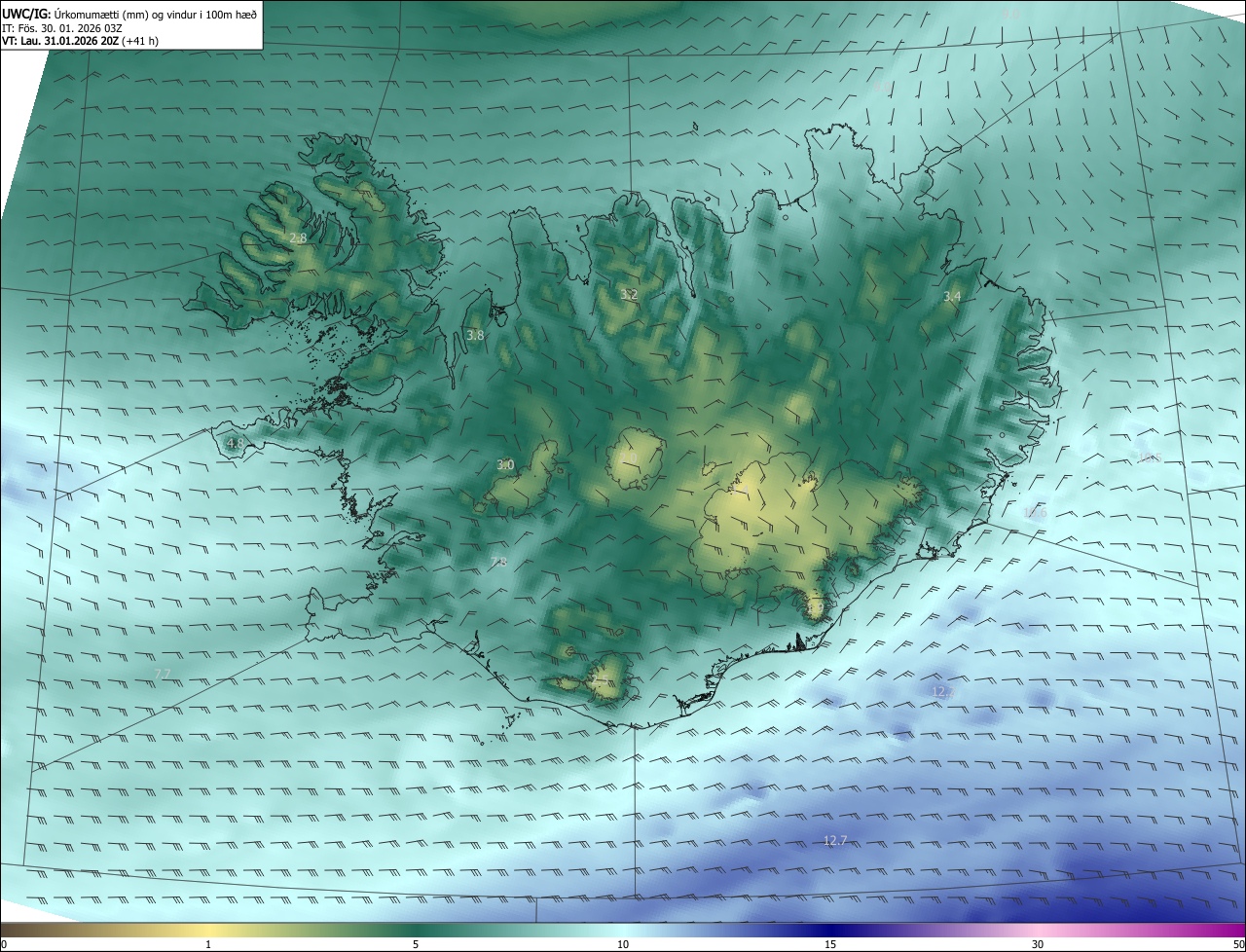Click the 3.4 value label in northeast Iceland
Image resolution: width=1246 pixels, height=952 pixels.
point(952,296)
